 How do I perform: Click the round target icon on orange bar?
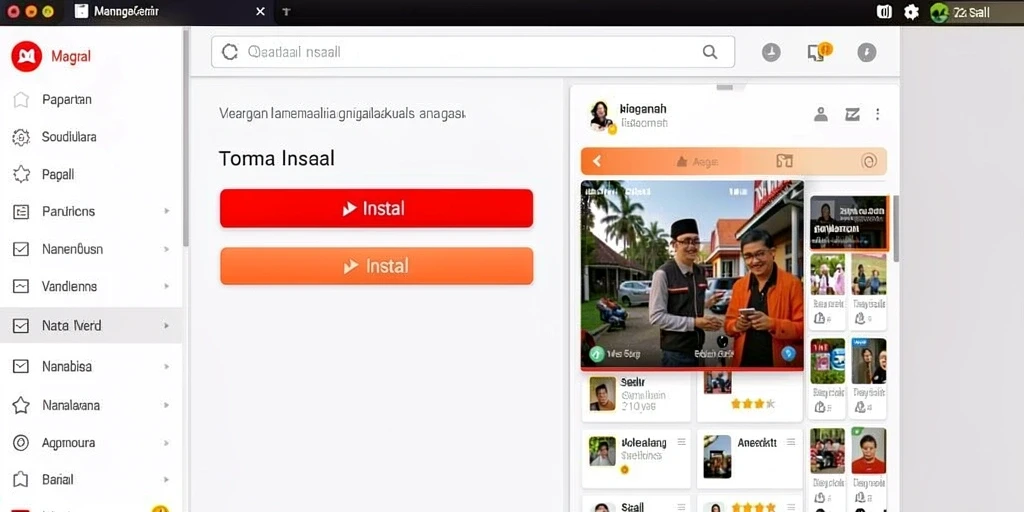(x=869, y=161)
